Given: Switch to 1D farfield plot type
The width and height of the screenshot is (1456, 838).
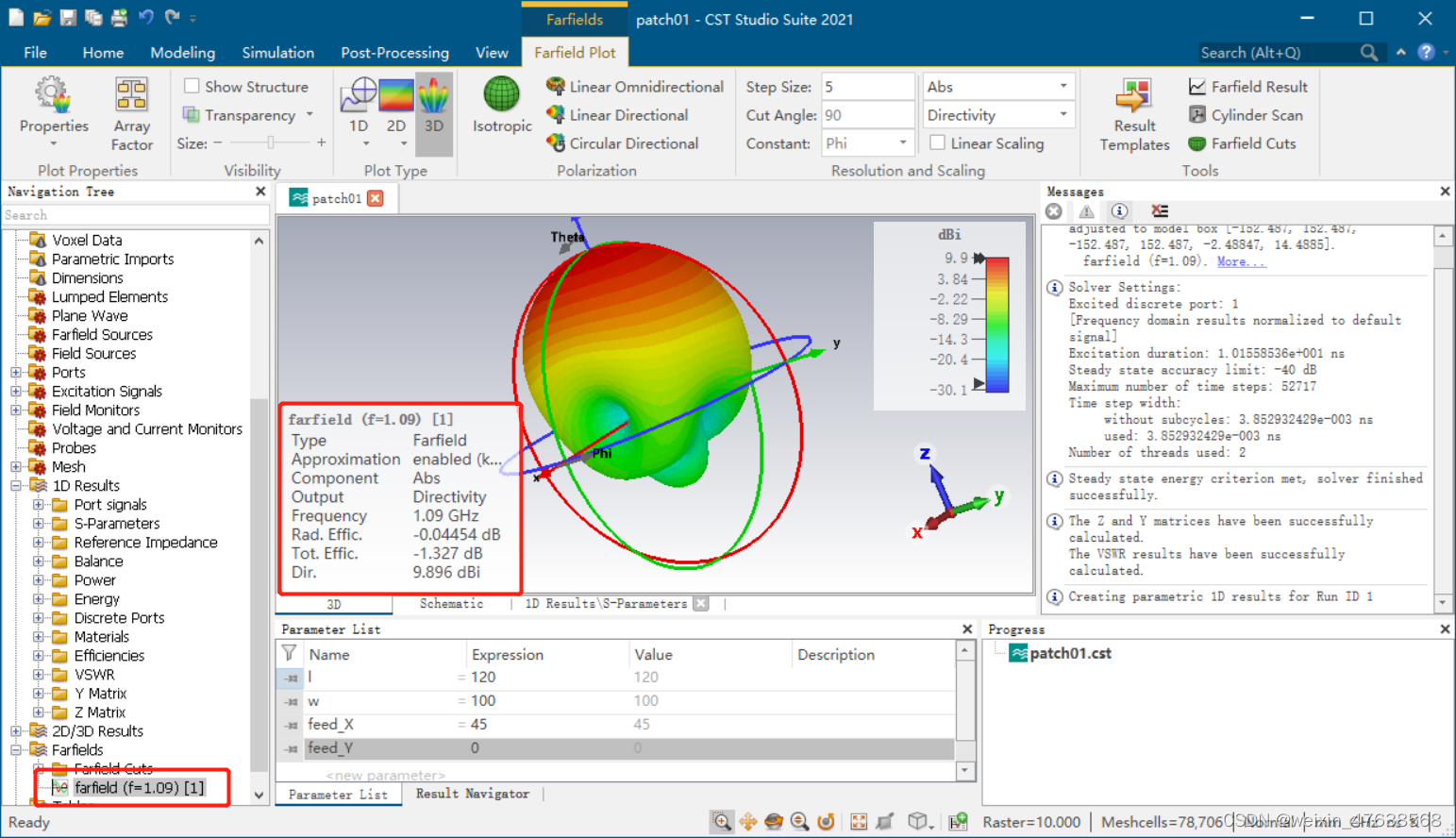Looking at the screenshot, I should click(x=359, y=112).
